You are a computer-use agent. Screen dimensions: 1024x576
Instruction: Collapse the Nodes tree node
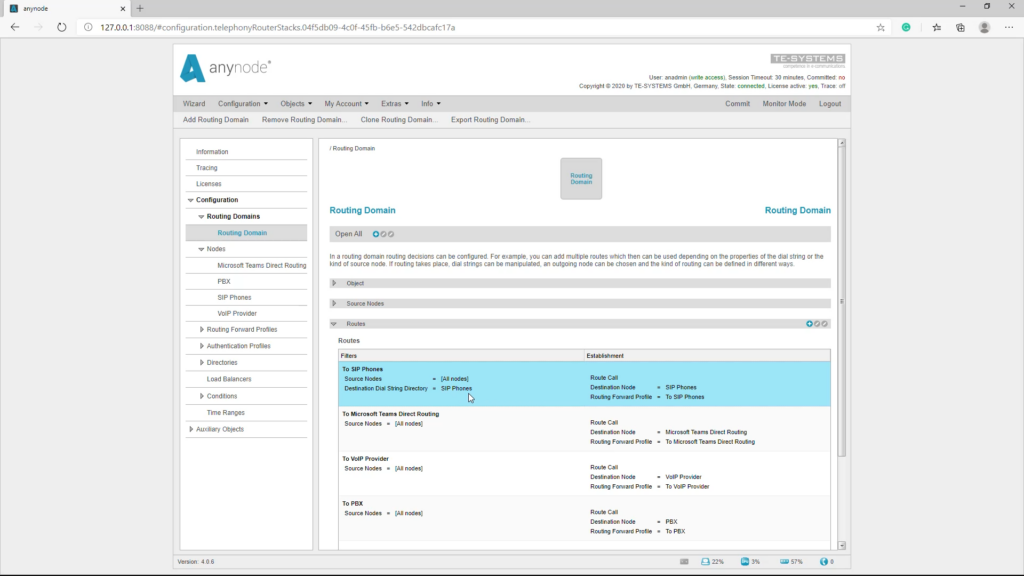[201, 249]
